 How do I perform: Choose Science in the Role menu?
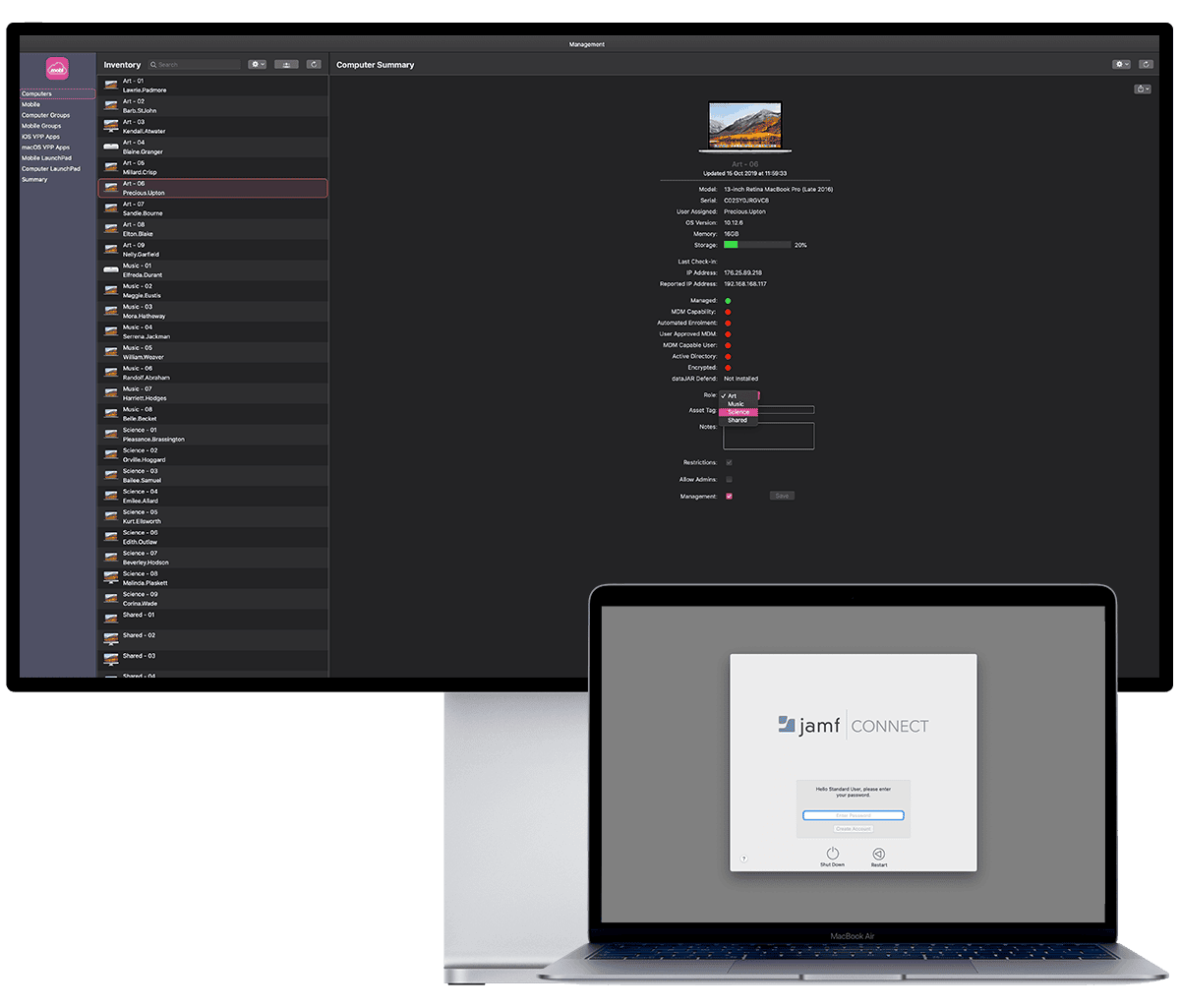click(738, 412)
